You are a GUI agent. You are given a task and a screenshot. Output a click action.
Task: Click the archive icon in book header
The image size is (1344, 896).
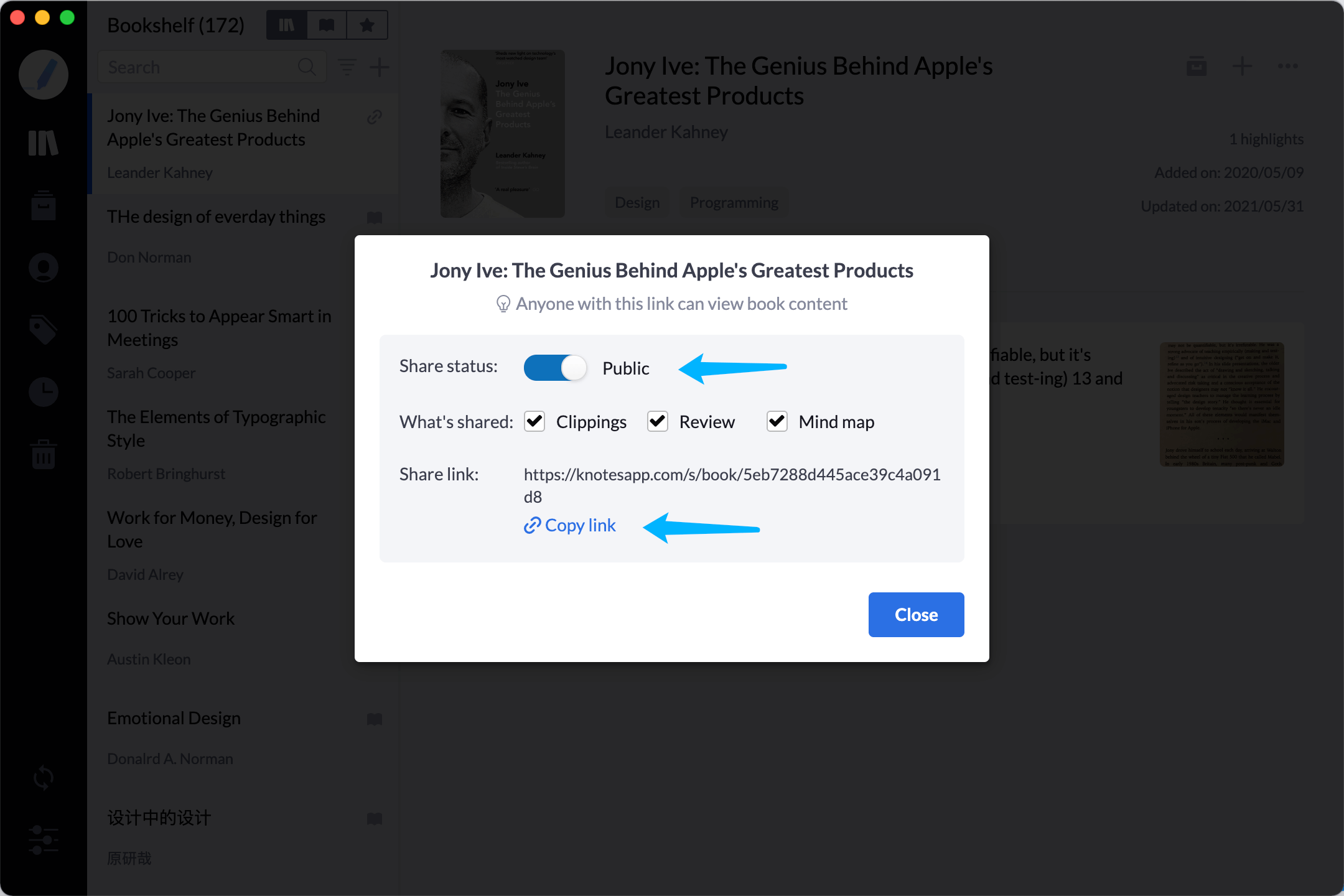1196,66
